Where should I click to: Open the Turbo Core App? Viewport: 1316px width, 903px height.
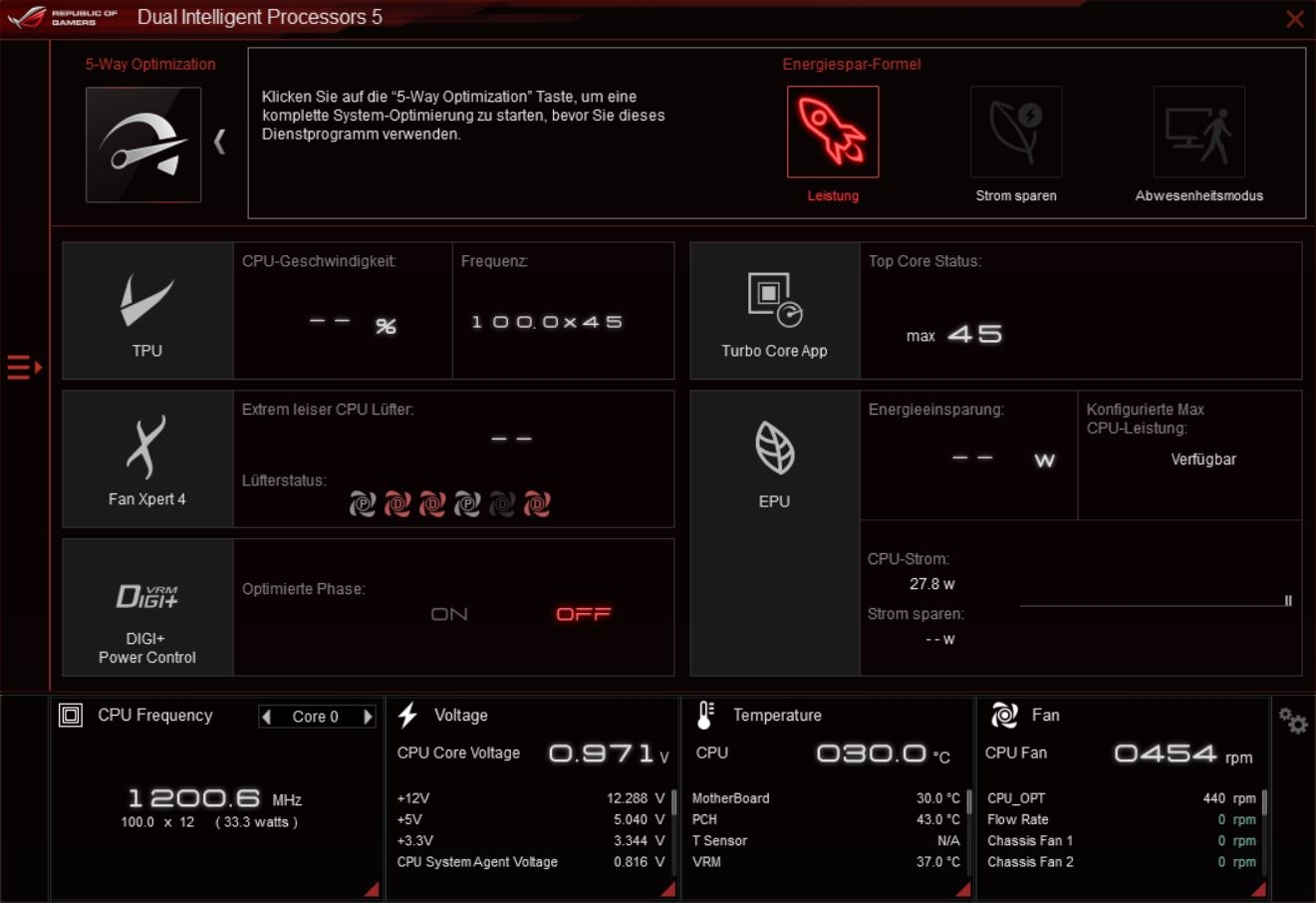(775, 311)
